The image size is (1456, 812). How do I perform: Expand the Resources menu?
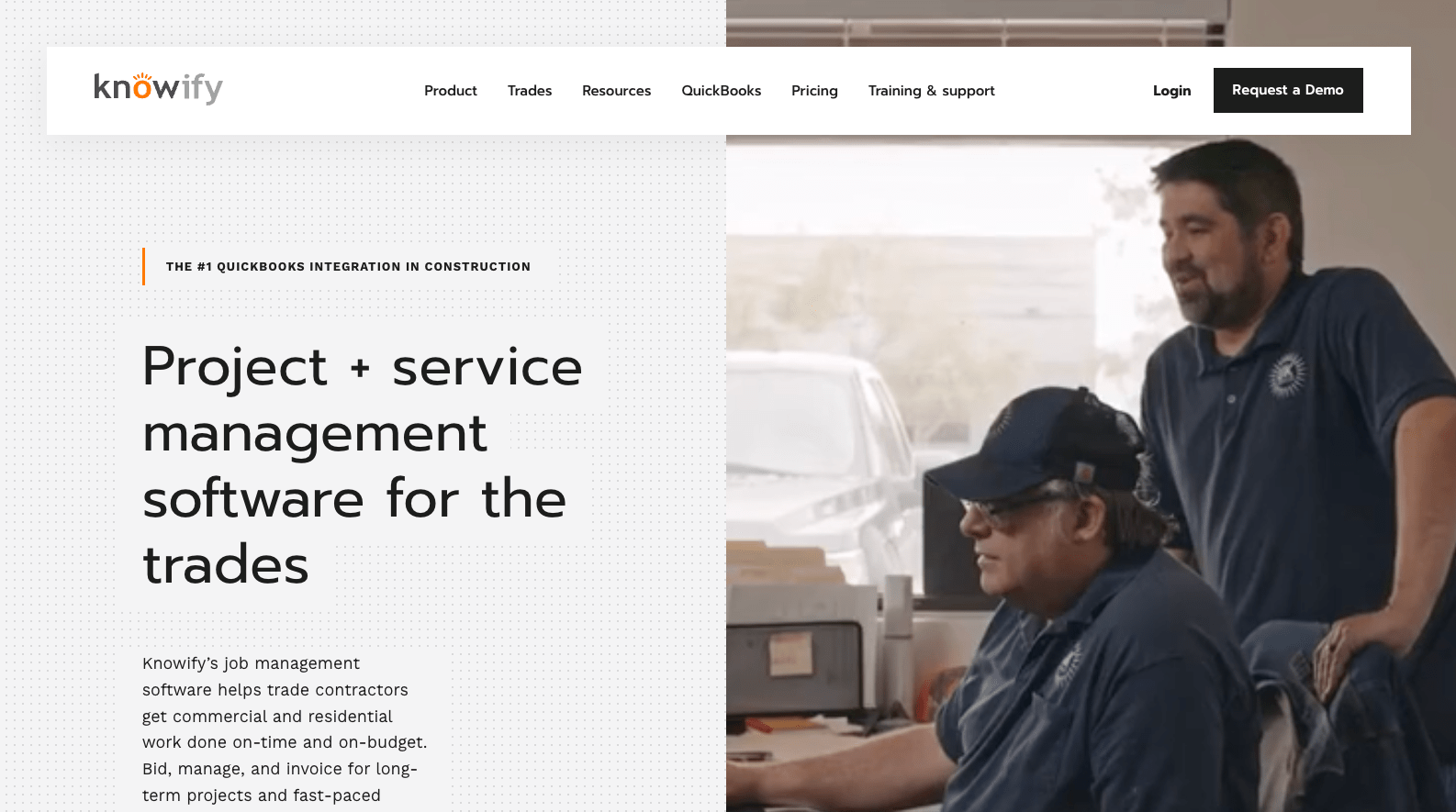[616, 91]
